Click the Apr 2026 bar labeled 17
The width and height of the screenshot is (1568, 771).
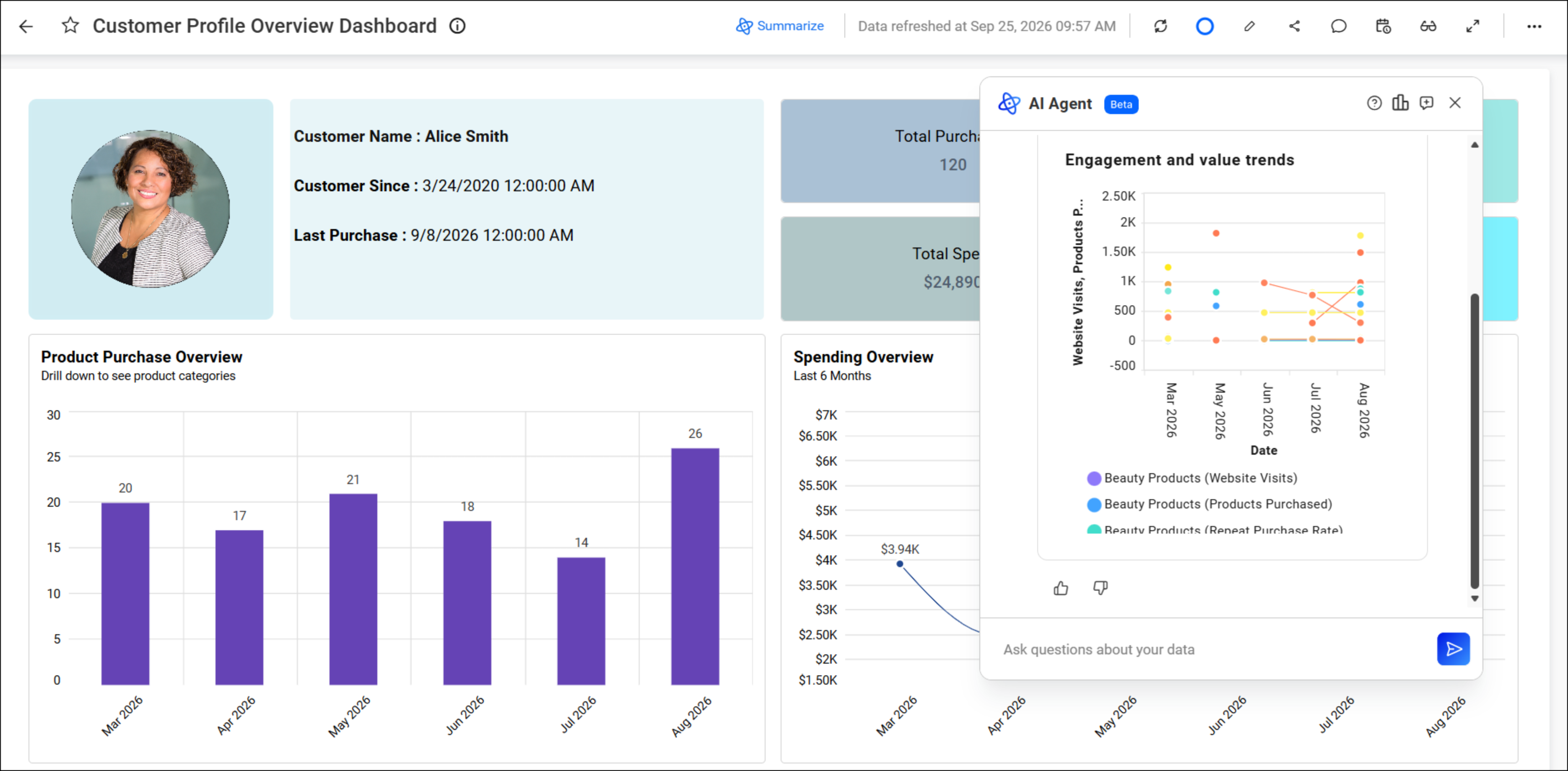click(239, 607)
